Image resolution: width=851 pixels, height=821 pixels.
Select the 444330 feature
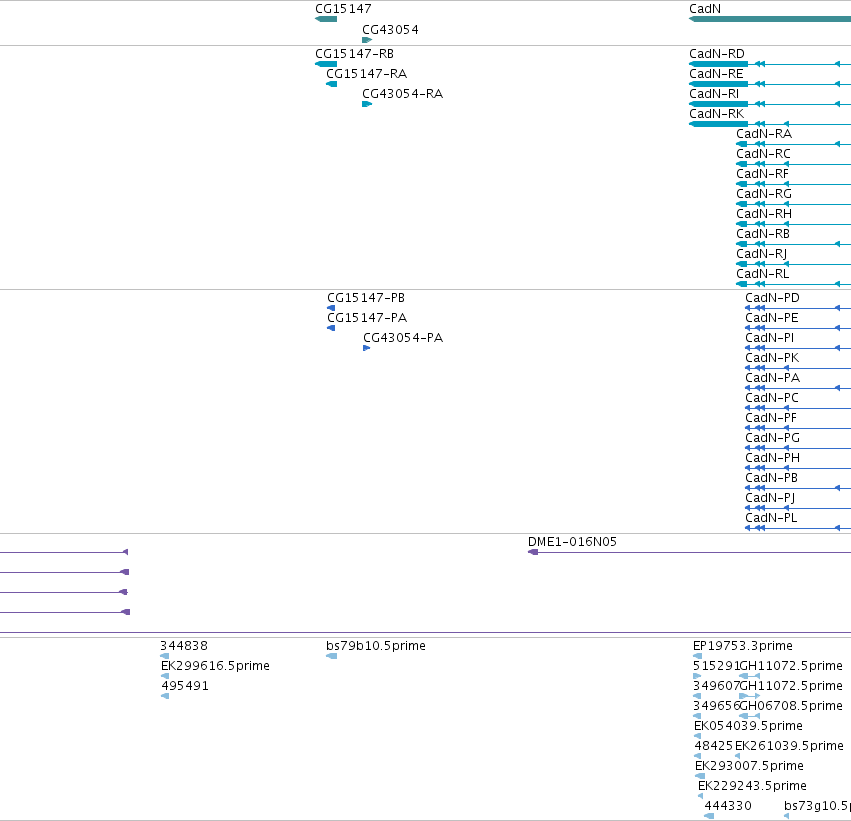coord(728,806)
